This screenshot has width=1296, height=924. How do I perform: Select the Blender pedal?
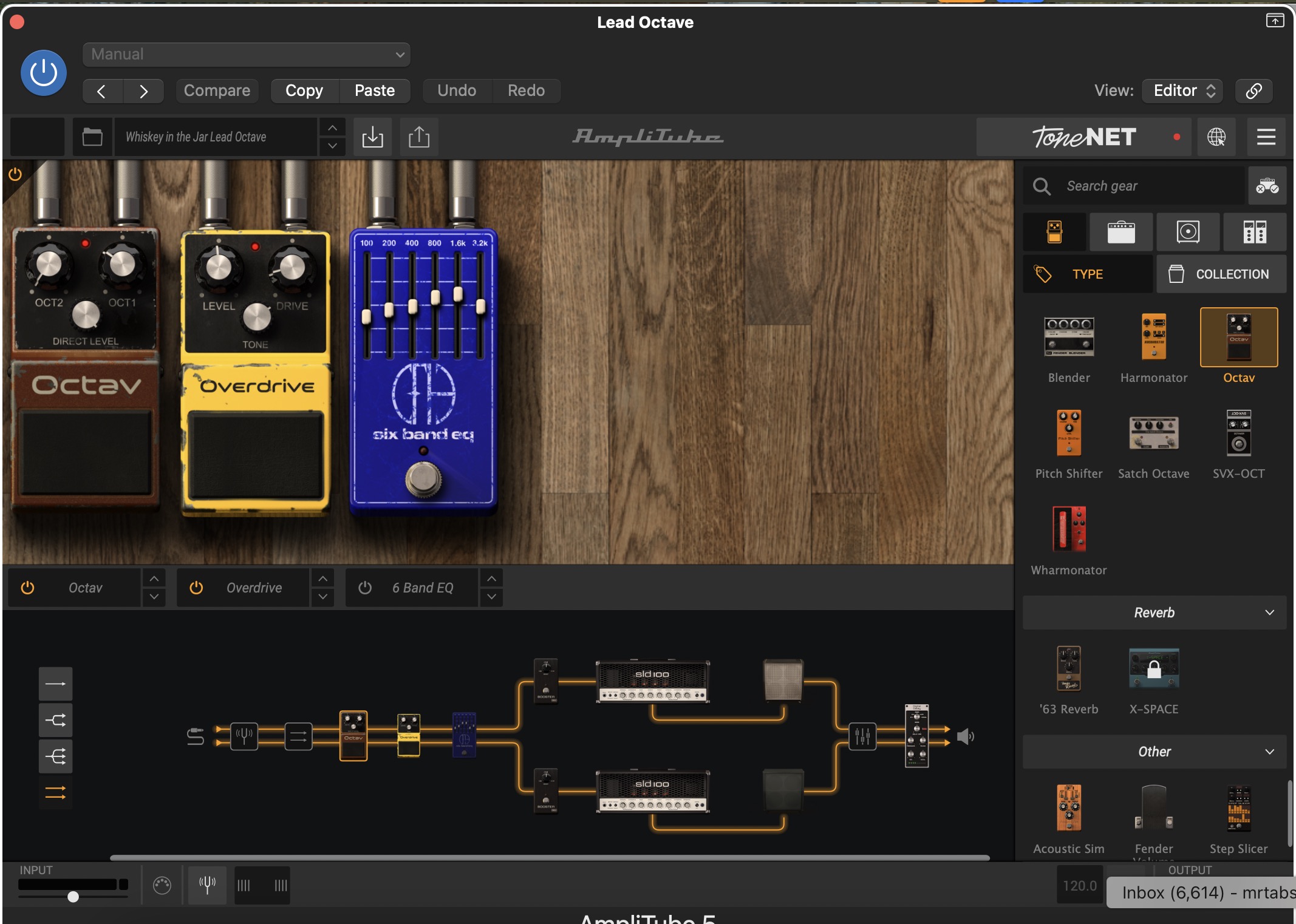coord(1069,347)
